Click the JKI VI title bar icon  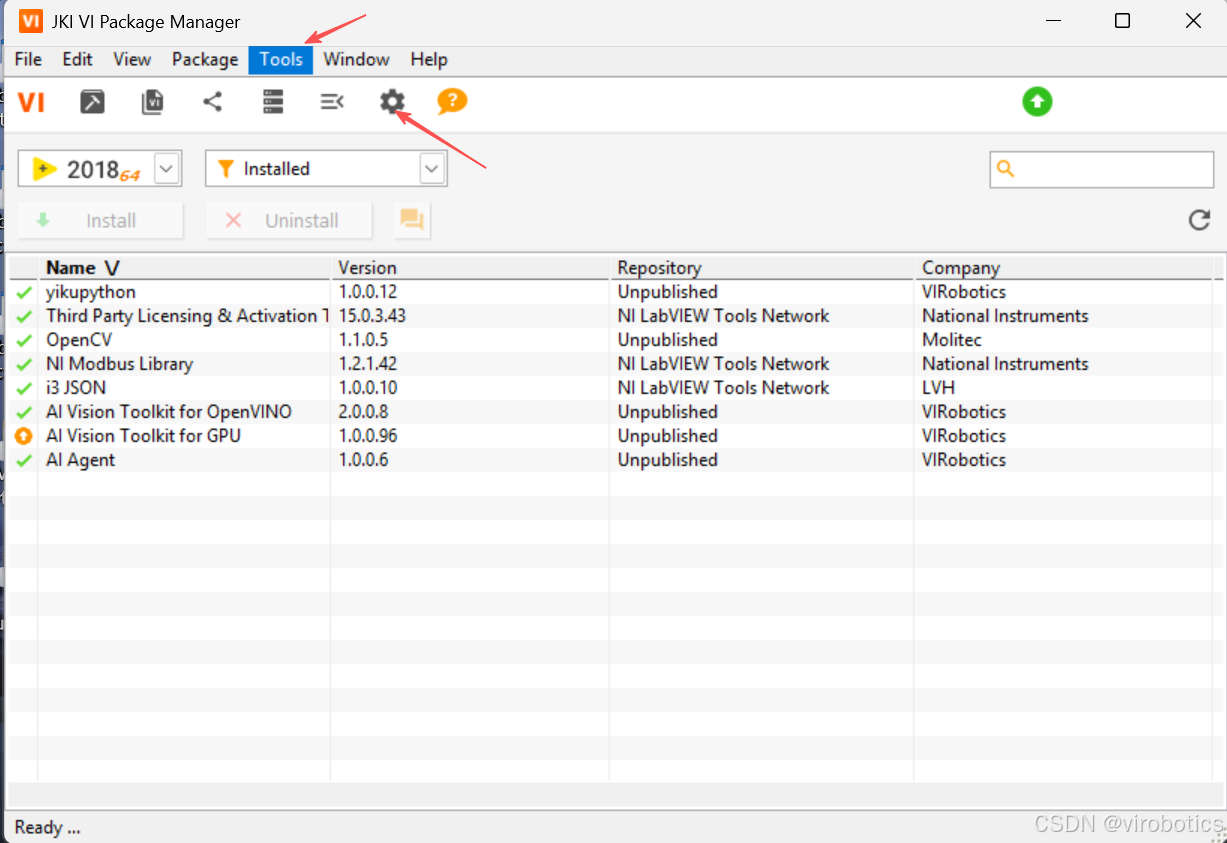[x=31, y=21]
